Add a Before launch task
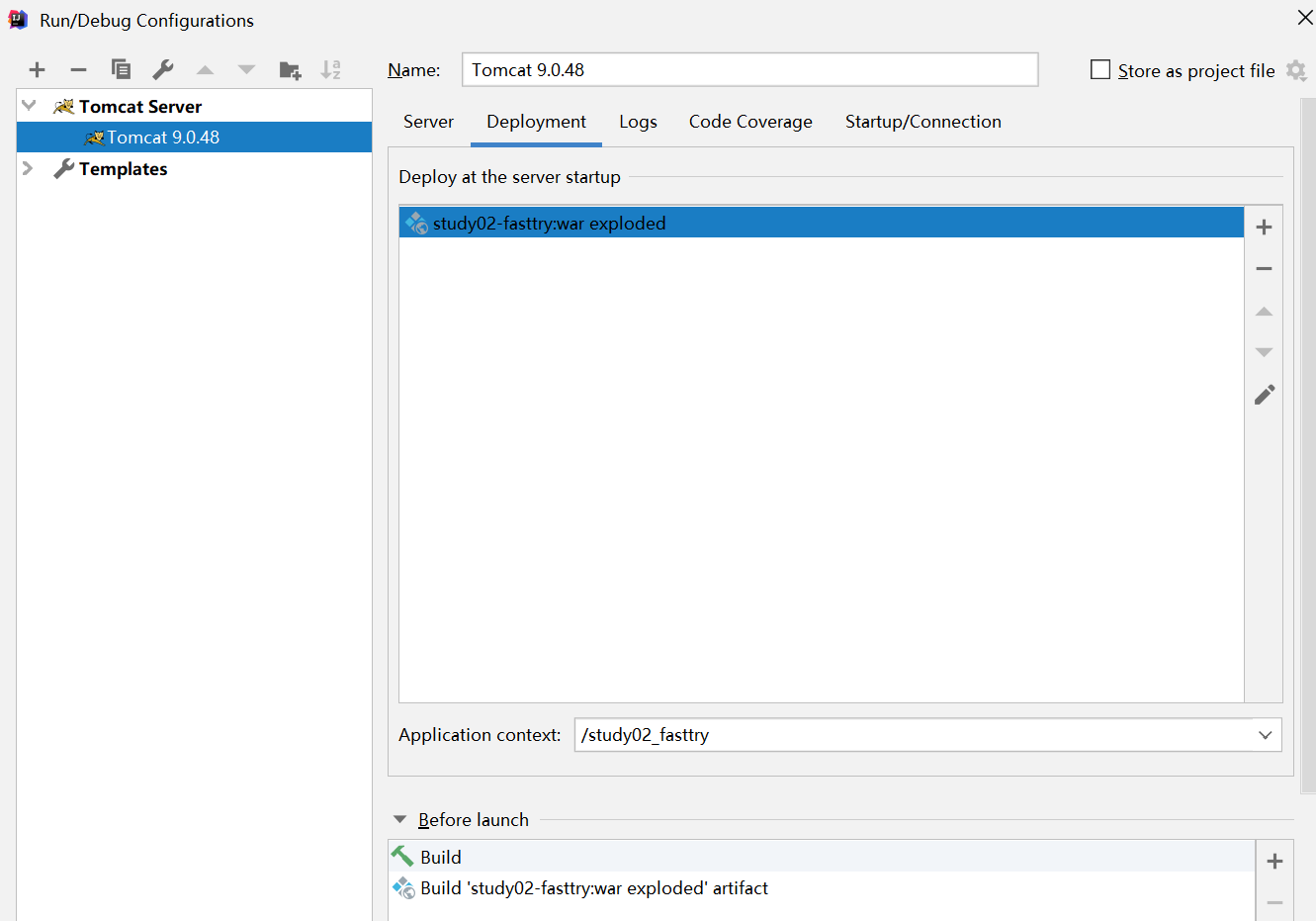Image resolution: width=1316 pixels, height=921 pixels. pos(1275,861)
